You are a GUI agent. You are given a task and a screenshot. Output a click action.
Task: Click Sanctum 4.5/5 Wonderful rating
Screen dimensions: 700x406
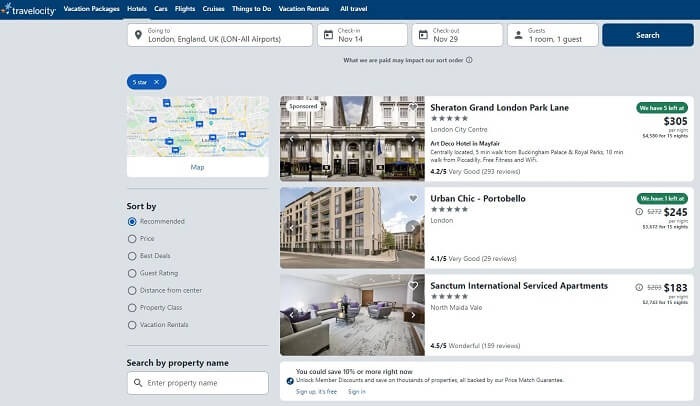click(475, 346)
